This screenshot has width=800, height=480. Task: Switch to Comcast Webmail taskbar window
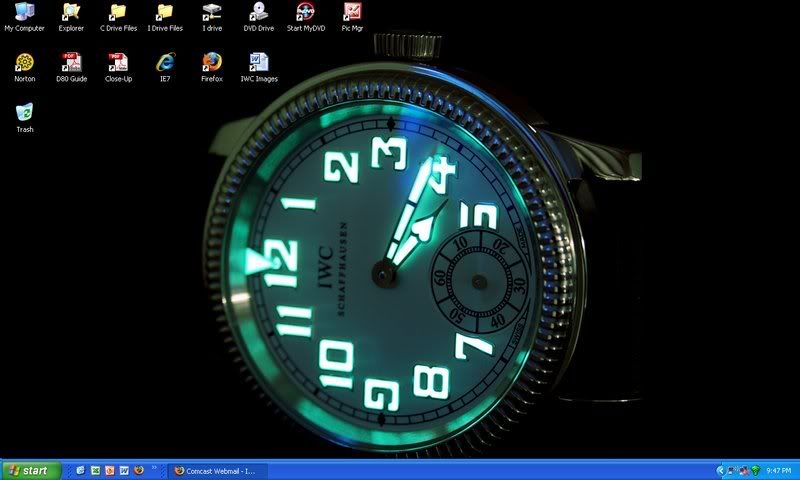pyautogui.click(x=217, y=471)
